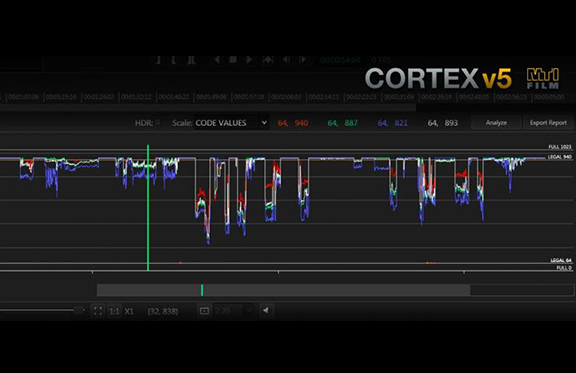Open the 2.39 aspect ratio dropdown
576x373 pixels.
click(234, 311)
